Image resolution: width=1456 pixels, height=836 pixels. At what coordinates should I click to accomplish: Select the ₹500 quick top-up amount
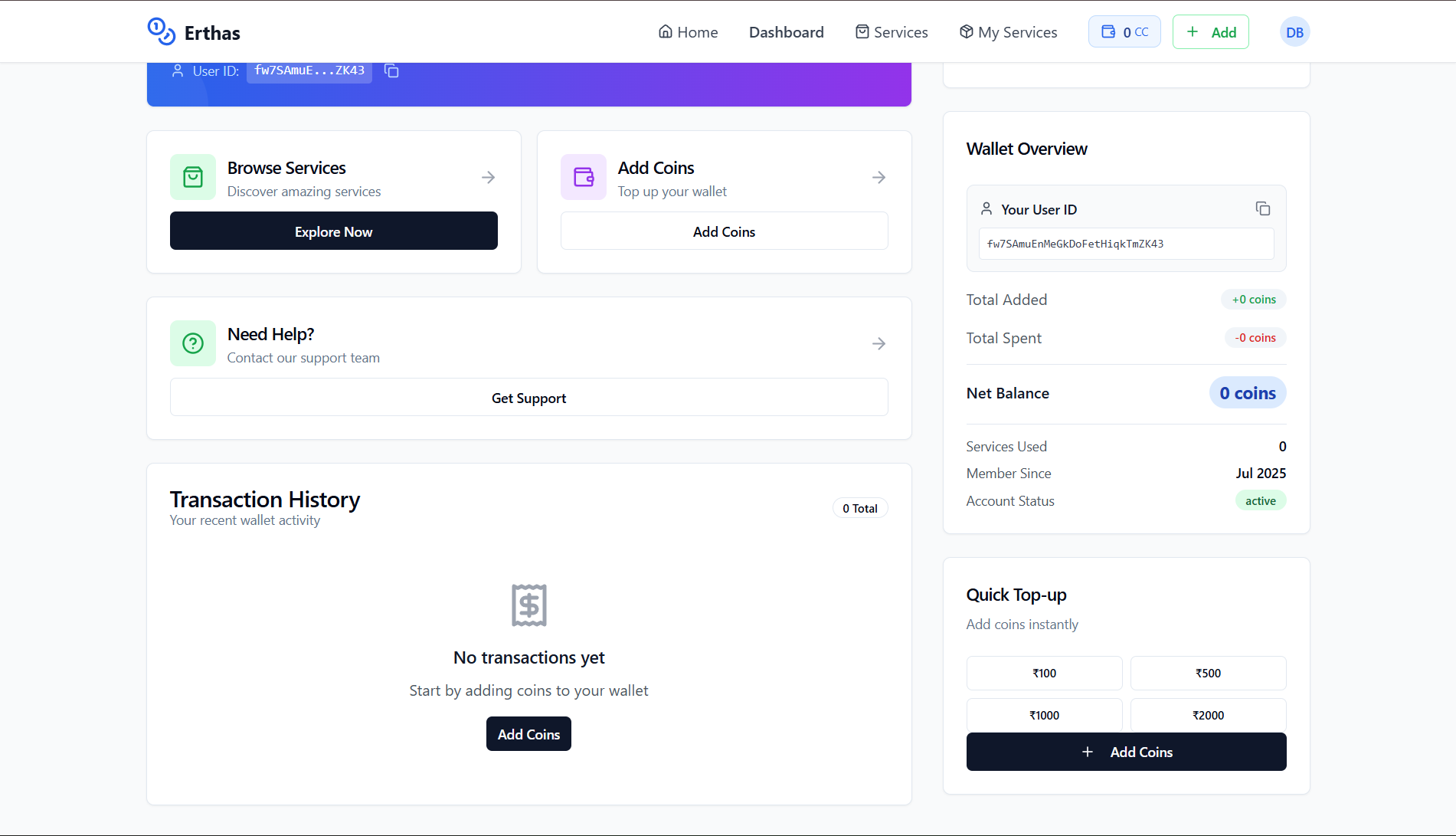point(1209,673)
